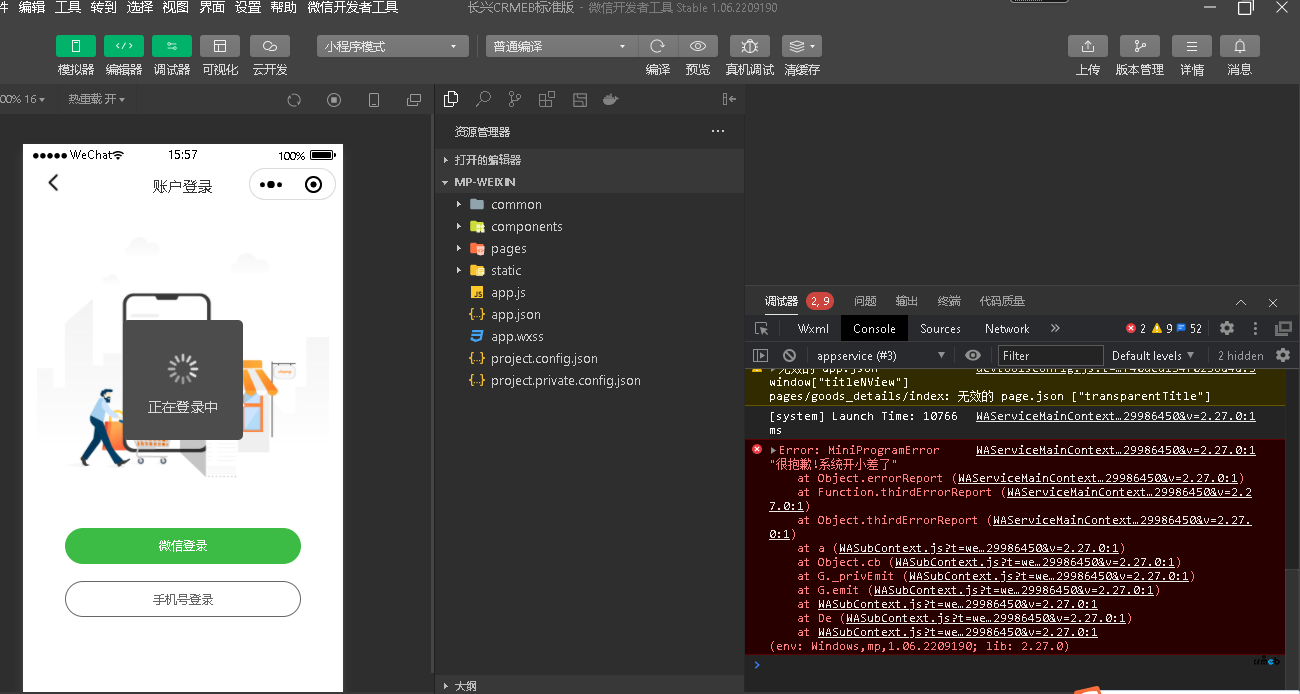The width and height of the screenshot is (1300, 694).
Task: Open the project.private.config.json file
Action: pyautogui.click(x=589, y=380)
